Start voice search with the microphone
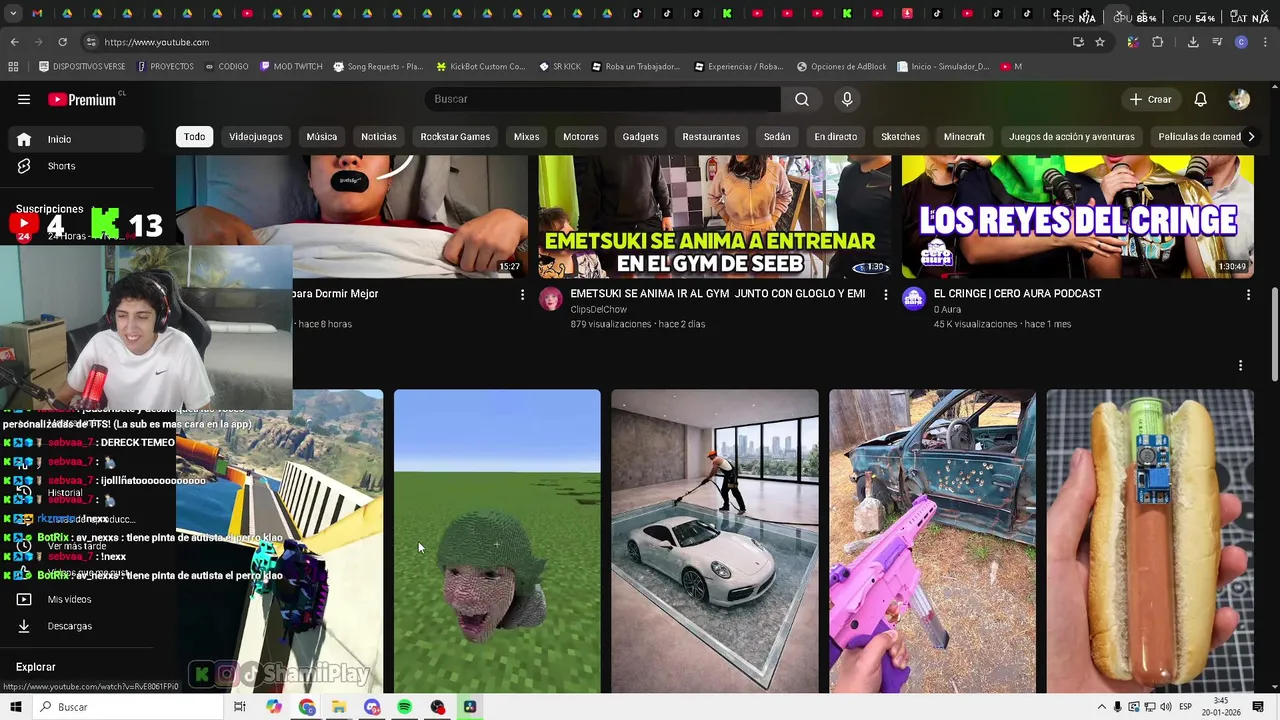1280x720 pixels. [847, 99]
